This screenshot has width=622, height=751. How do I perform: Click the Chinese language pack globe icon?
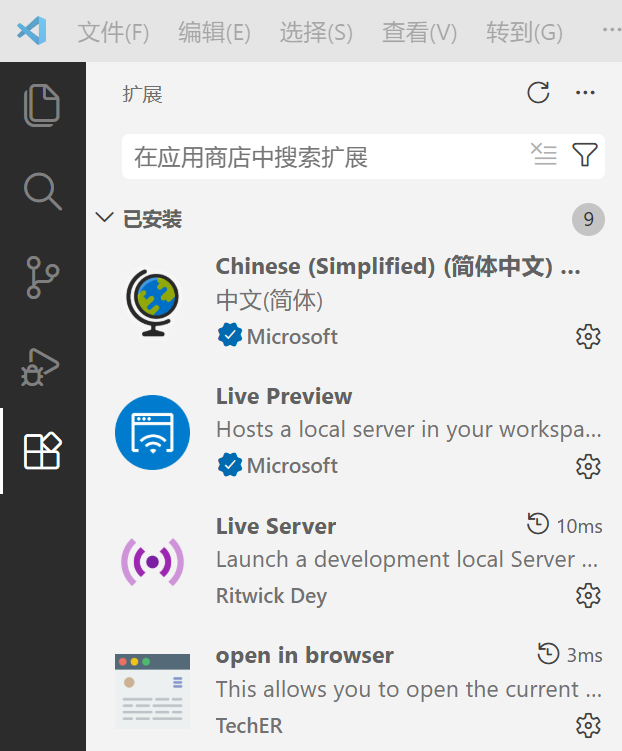pyautogui.click(x=152, y=303)
